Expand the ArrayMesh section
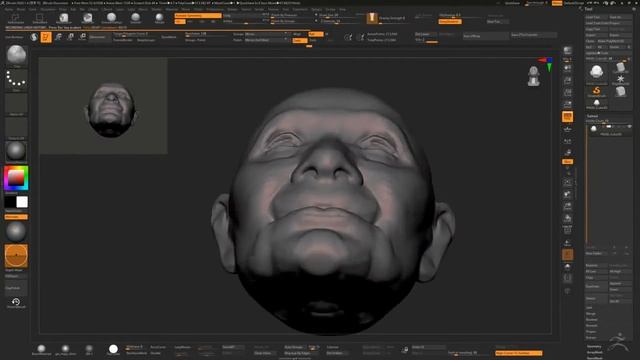 (x=594, y=352)
